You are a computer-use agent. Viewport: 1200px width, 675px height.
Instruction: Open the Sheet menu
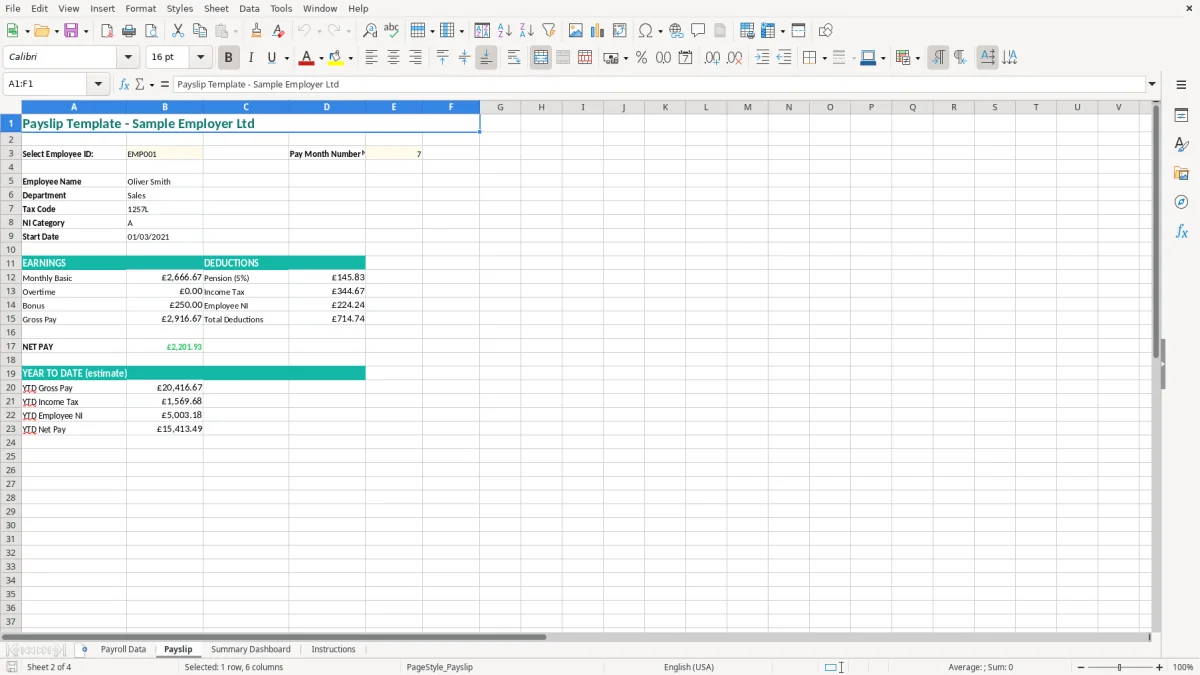pos(216,8)
